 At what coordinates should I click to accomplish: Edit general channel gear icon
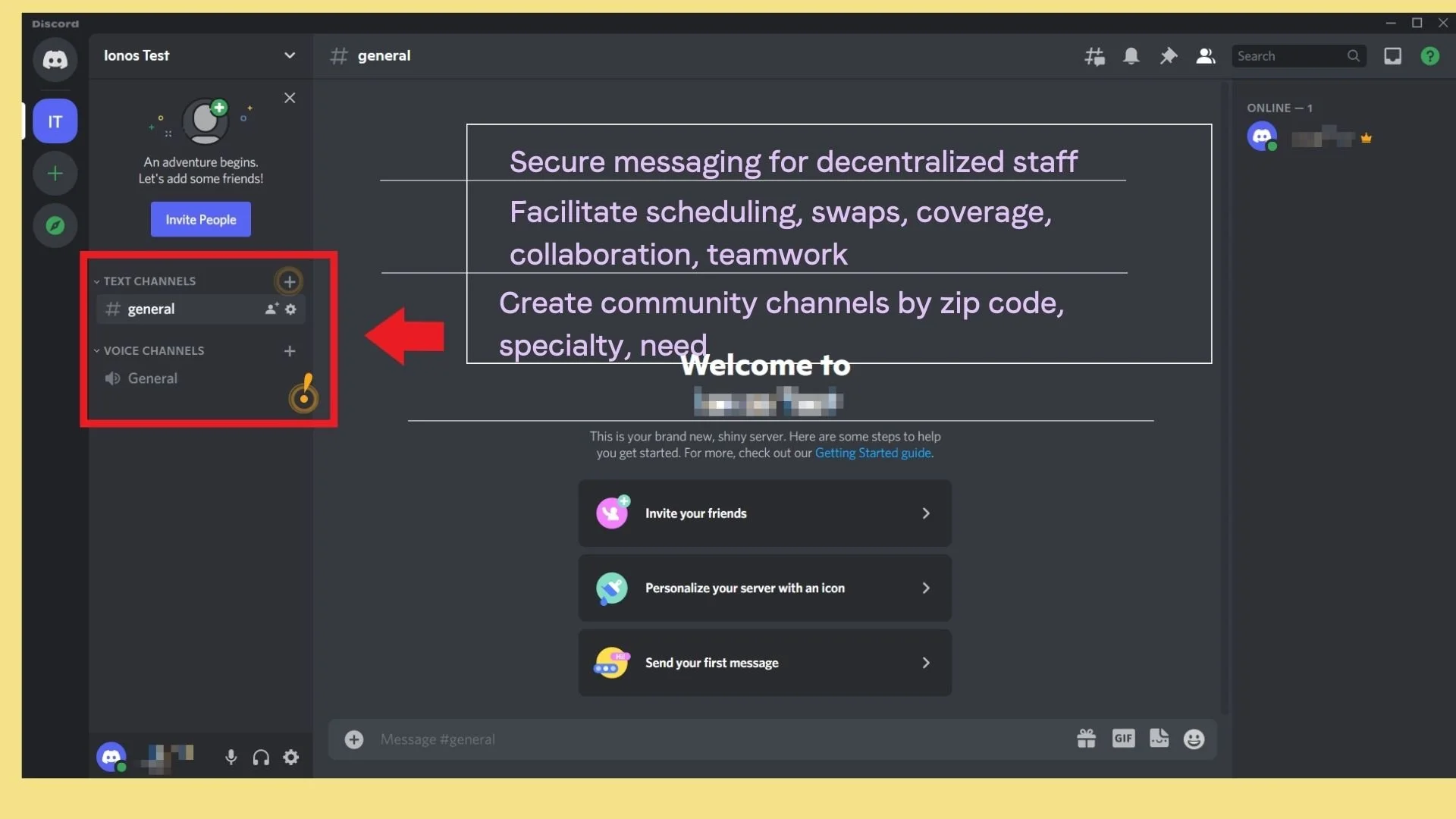pyautogui.click(x=290, y=309)
